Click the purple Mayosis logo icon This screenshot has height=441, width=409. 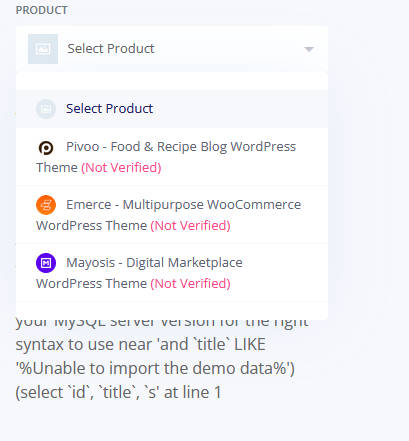(46, 263)
